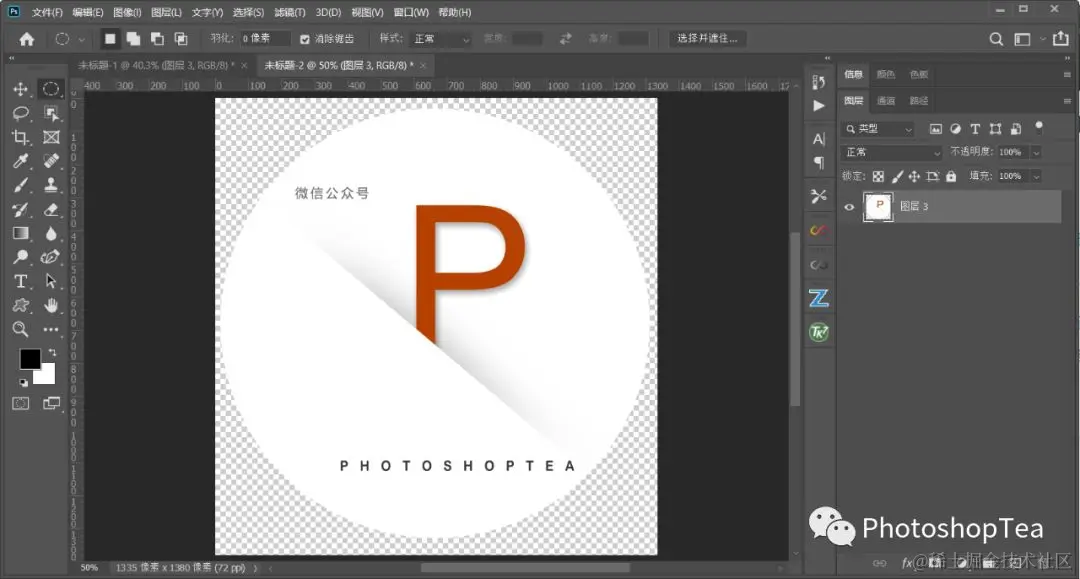Toggle Quick Mask mode
The image size is (1080, 579).
point(21,403)
